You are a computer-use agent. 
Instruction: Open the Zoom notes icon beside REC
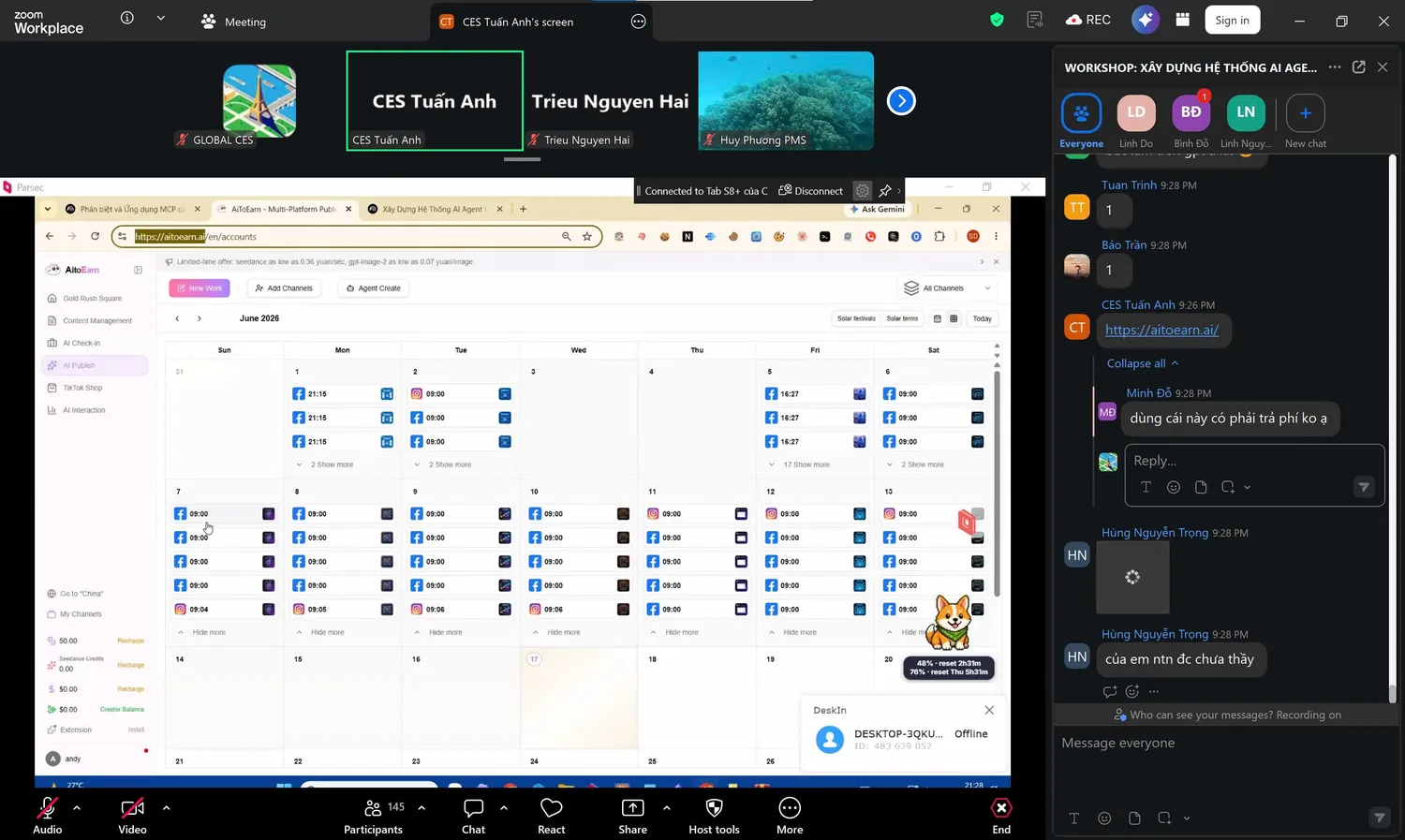(1035, 20)
